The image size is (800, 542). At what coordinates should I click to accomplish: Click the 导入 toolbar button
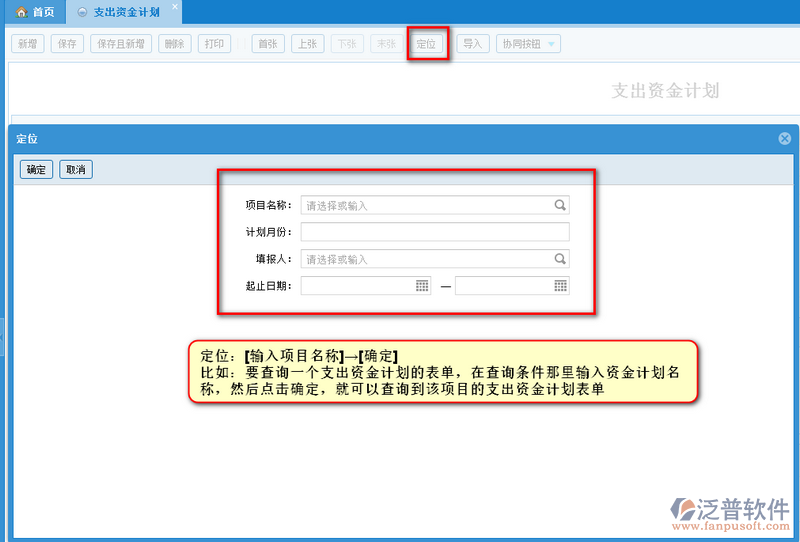(x=473, y=44)
